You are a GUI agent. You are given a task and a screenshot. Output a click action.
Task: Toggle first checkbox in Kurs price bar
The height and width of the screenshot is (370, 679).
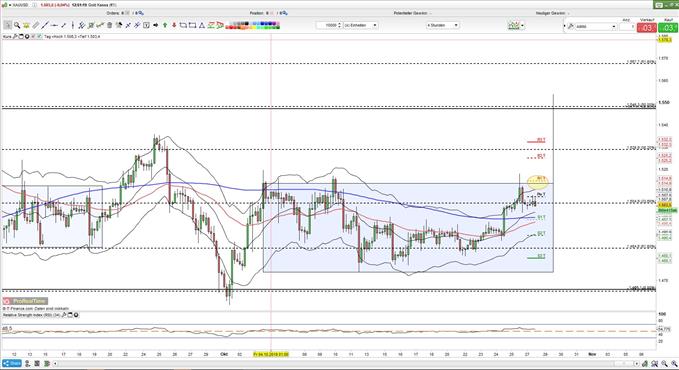(x=33, y=36)
